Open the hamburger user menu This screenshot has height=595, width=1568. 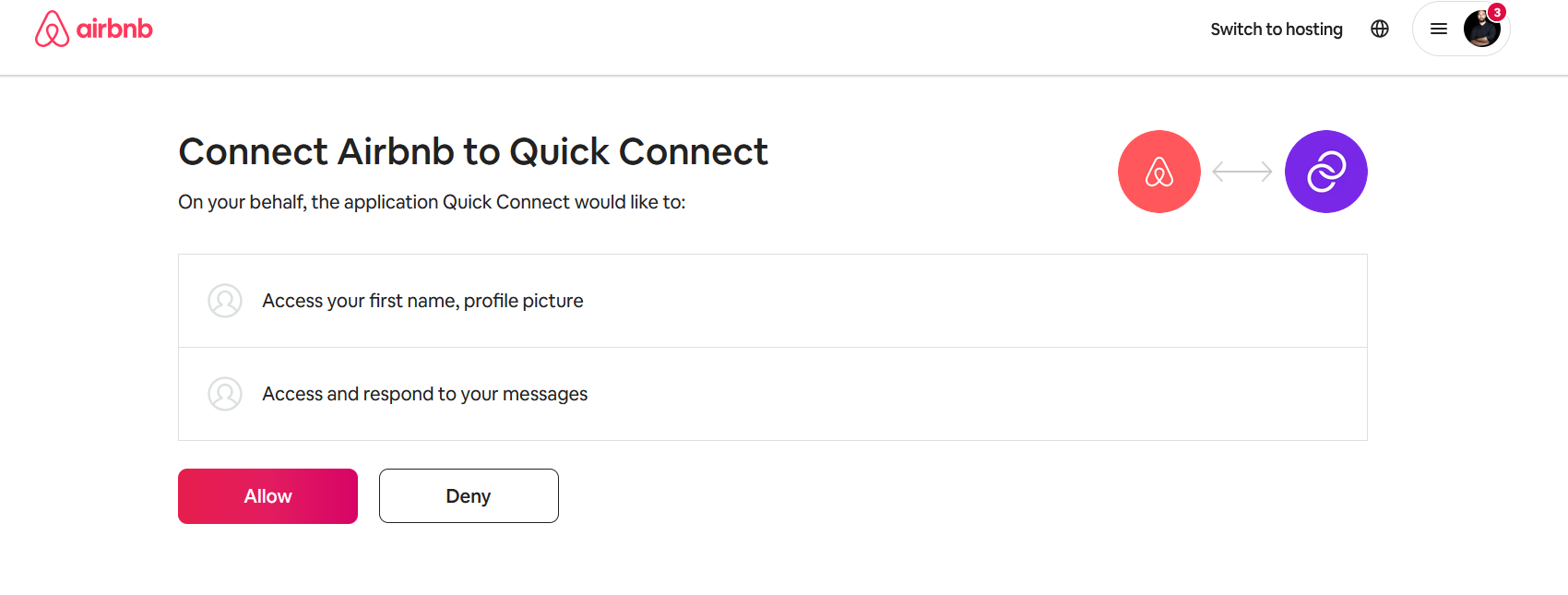click(1439, 29)
